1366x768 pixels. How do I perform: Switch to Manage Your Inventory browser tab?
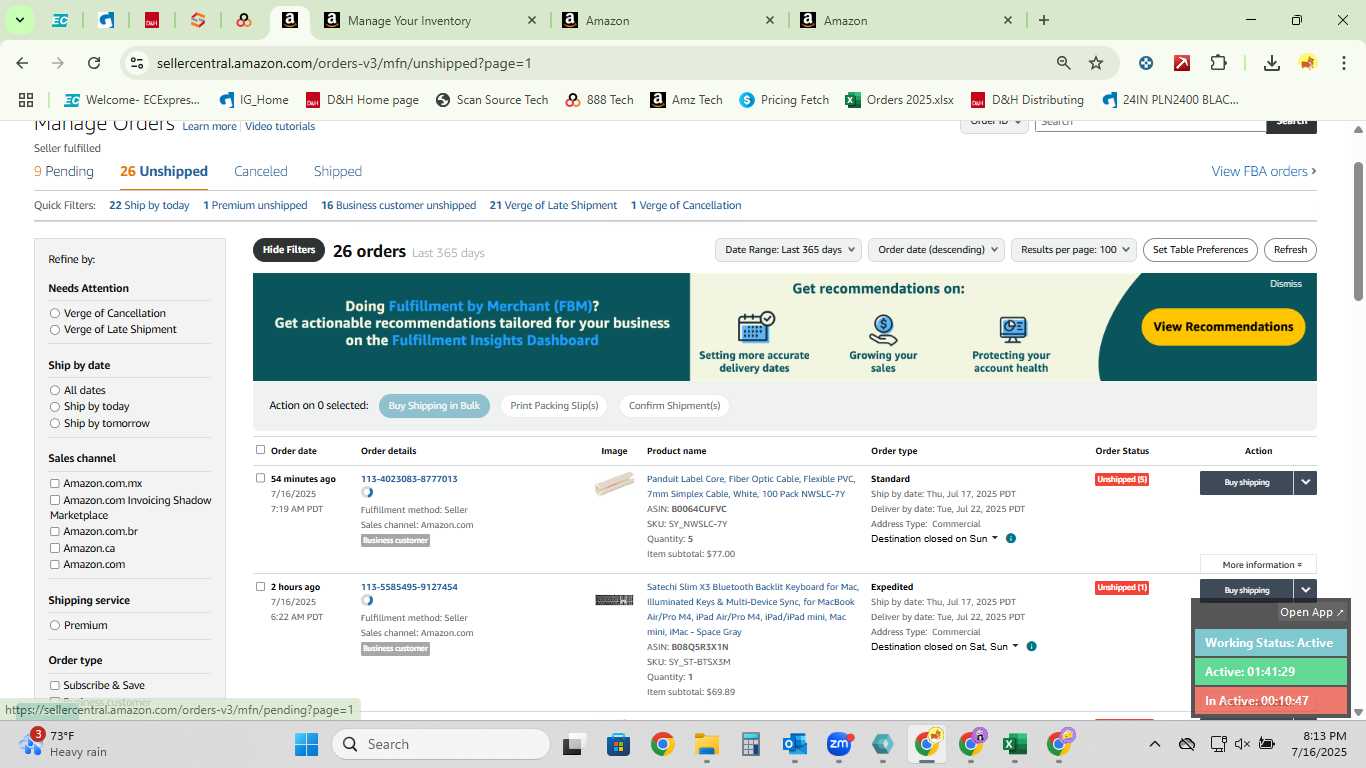coord(430,20)
